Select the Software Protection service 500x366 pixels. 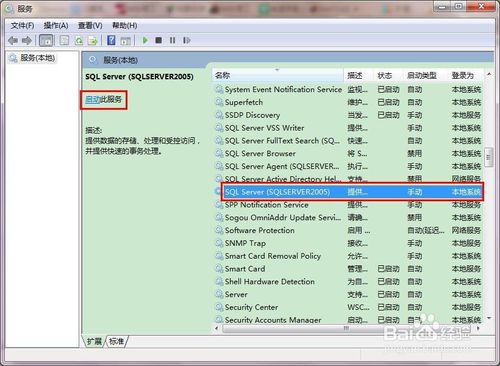click(x=348, y=230)
